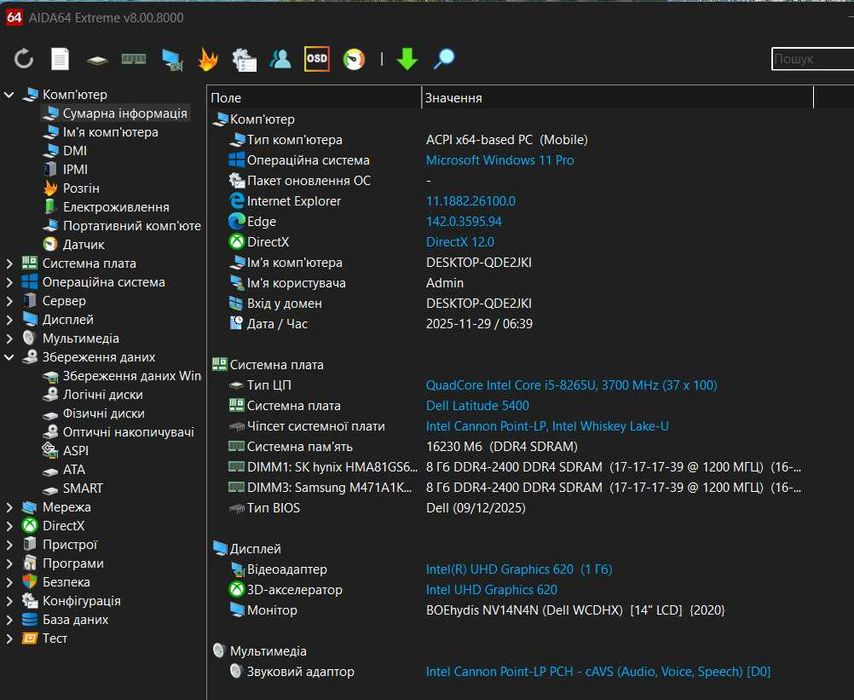Expand the Пристрої tree node
This screenshot has height=700, width=854.
(x=9, y=545)
